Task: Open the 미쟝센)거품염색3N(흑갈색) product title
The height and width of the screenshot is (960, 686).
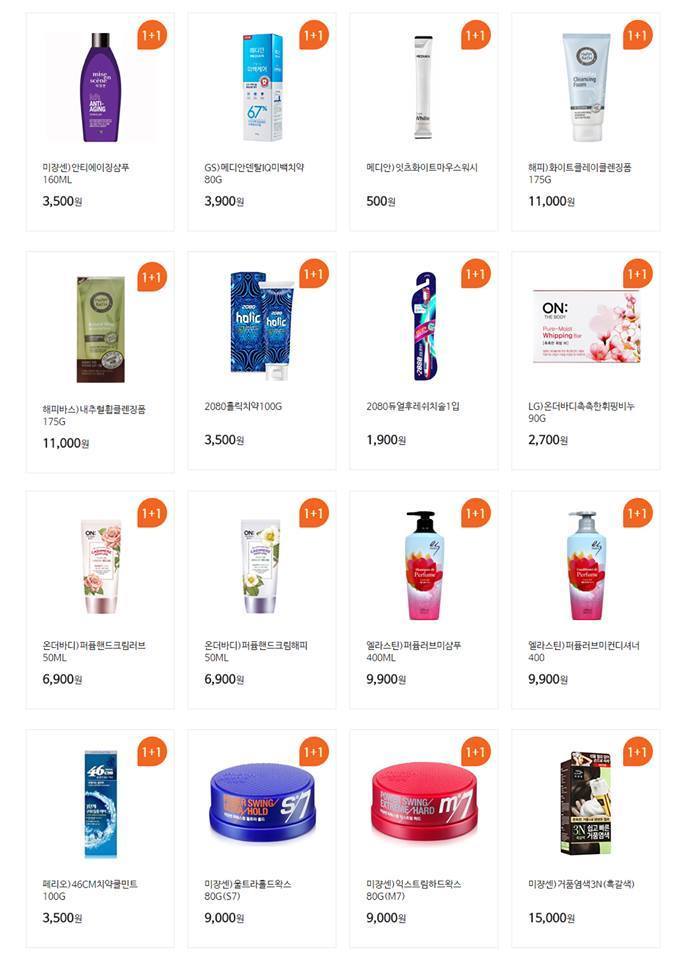Action: [x=581, y=883]
